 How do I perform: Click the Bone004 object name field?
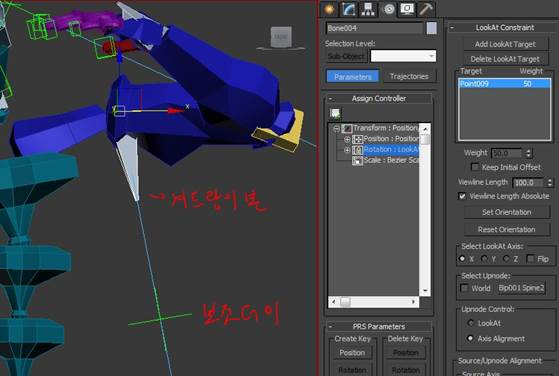(374, 28)
